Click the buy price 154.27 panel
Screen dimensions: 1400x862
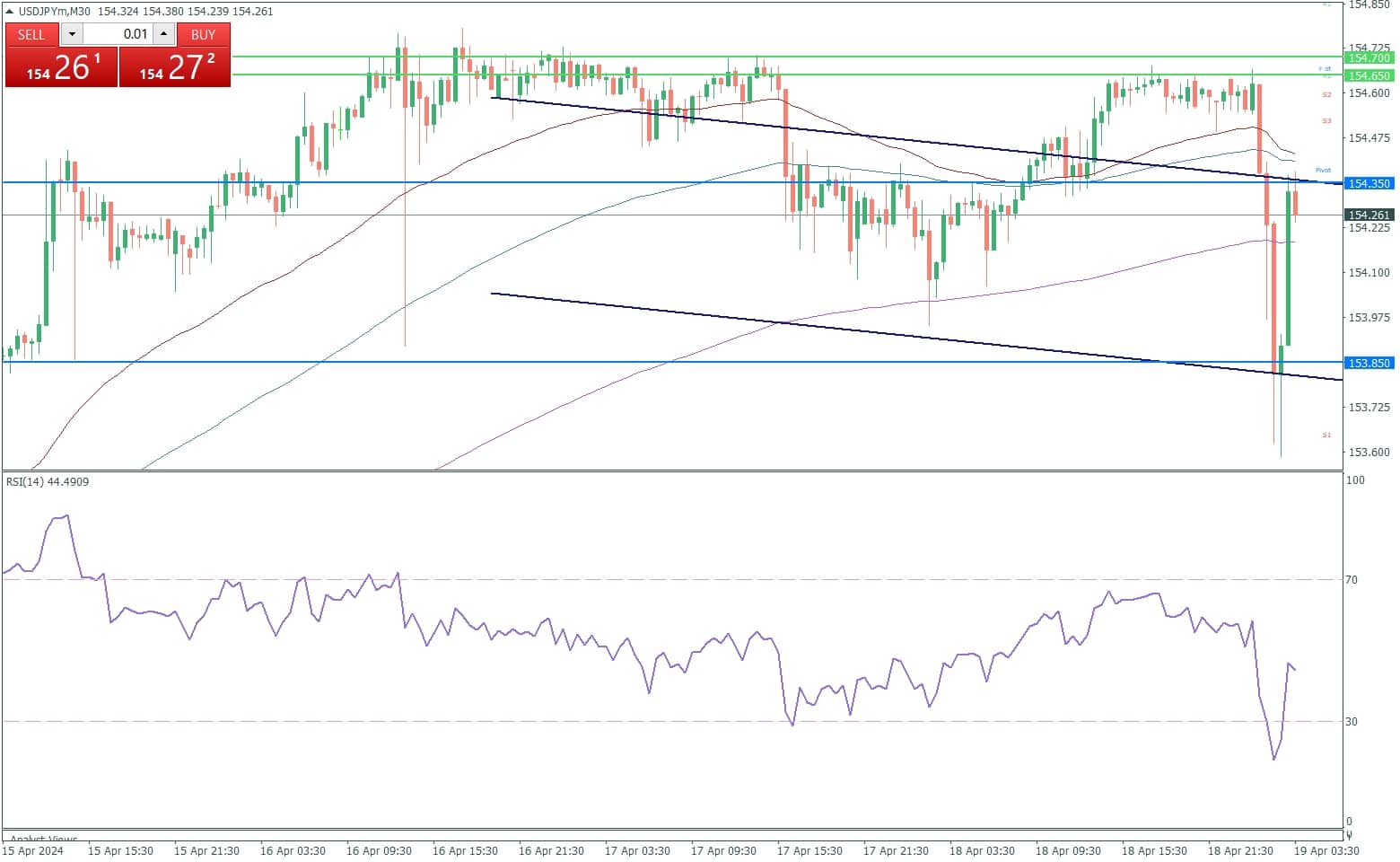coord(175,67)
